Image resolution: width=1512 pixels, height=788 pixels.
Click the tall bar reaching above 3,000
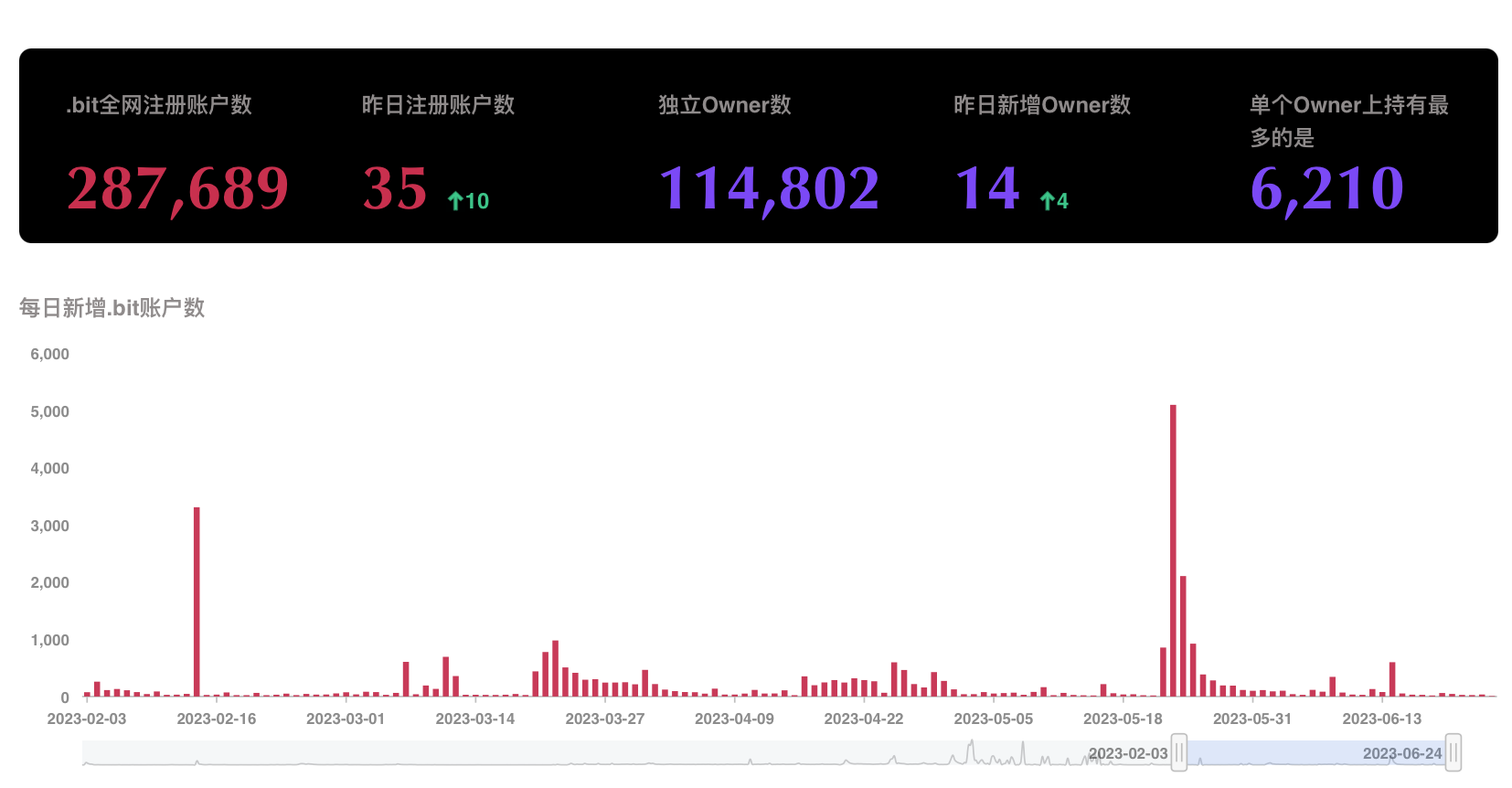pos(197,602)
